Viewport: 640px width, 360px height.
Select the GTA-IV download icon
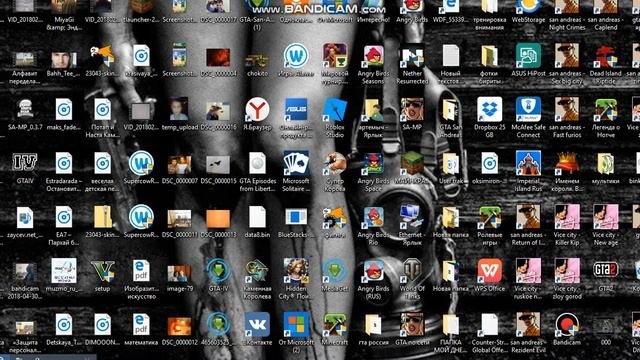click(218, 271)
